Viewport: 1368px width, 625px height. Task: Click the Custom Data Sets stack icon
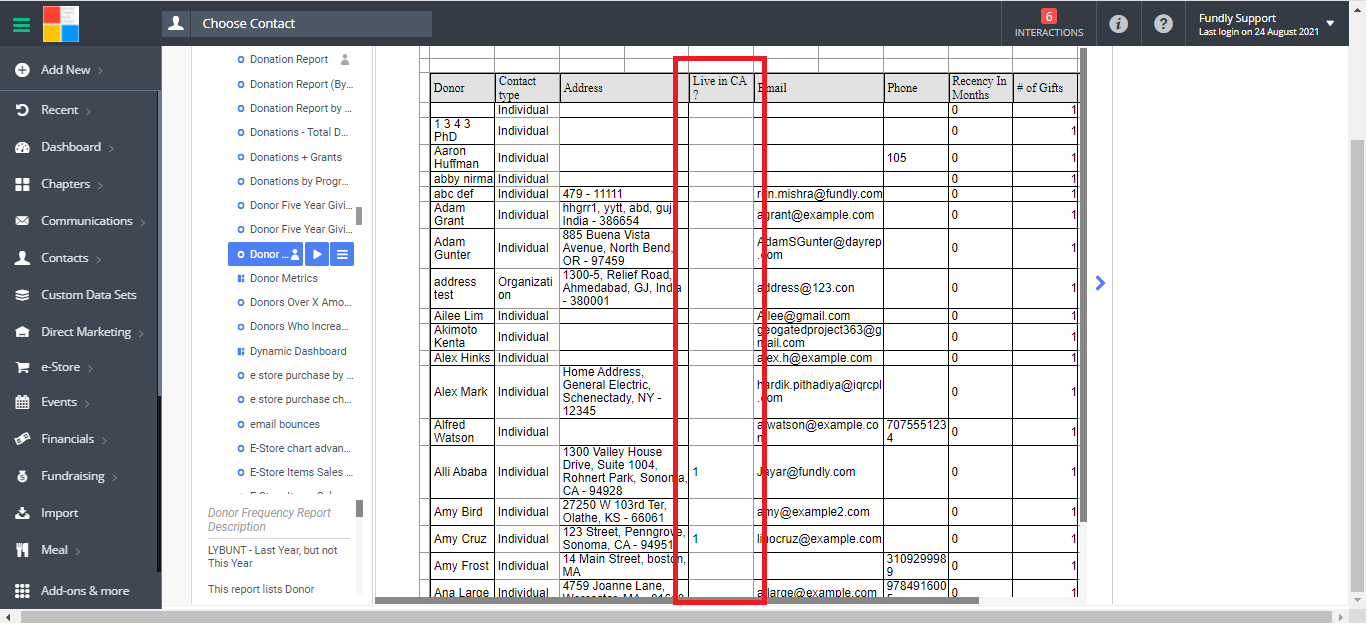click(x=22, y=295)
